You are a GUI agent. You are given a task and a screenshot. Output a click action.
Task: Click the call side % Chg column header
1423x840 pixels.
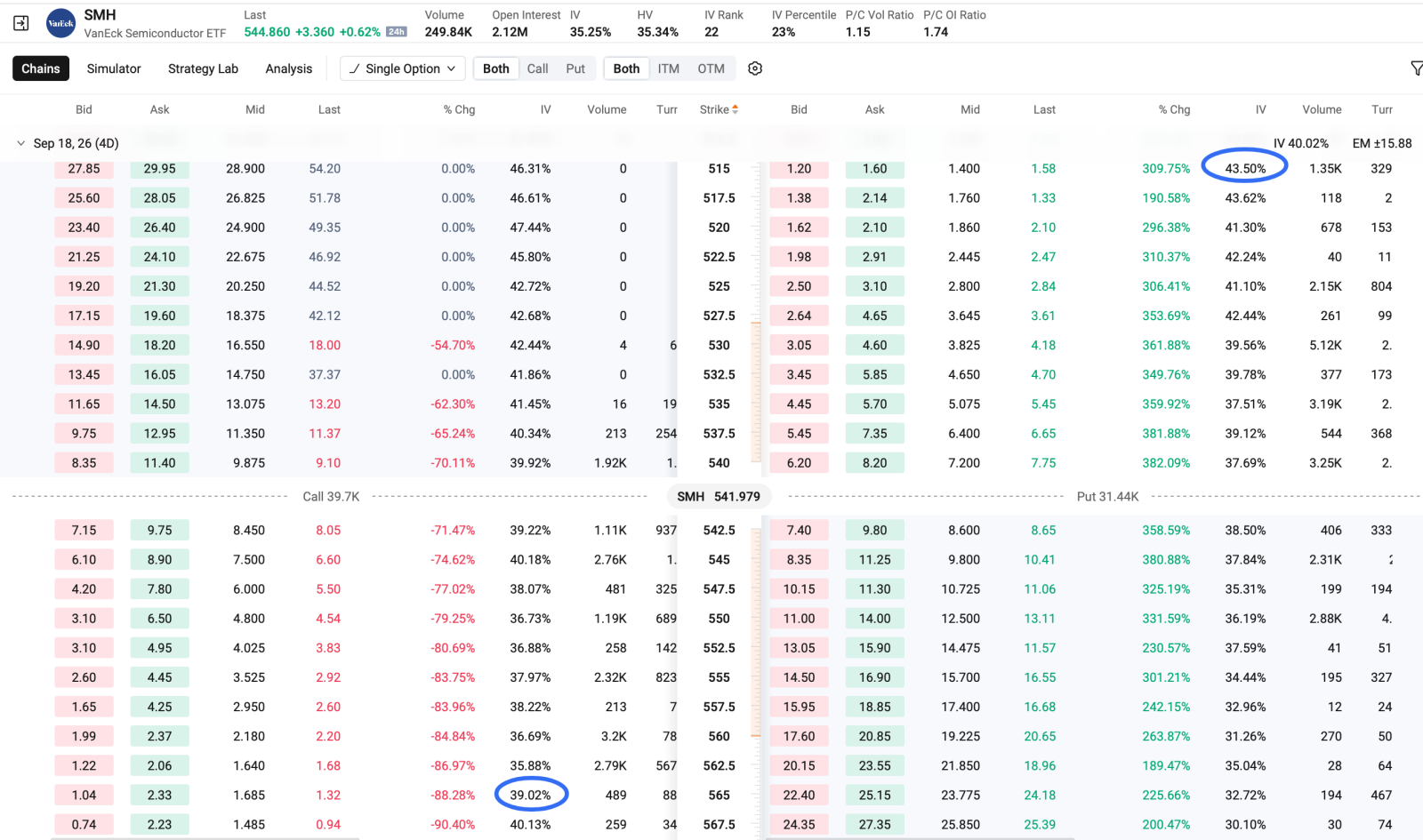pos(459,109)
